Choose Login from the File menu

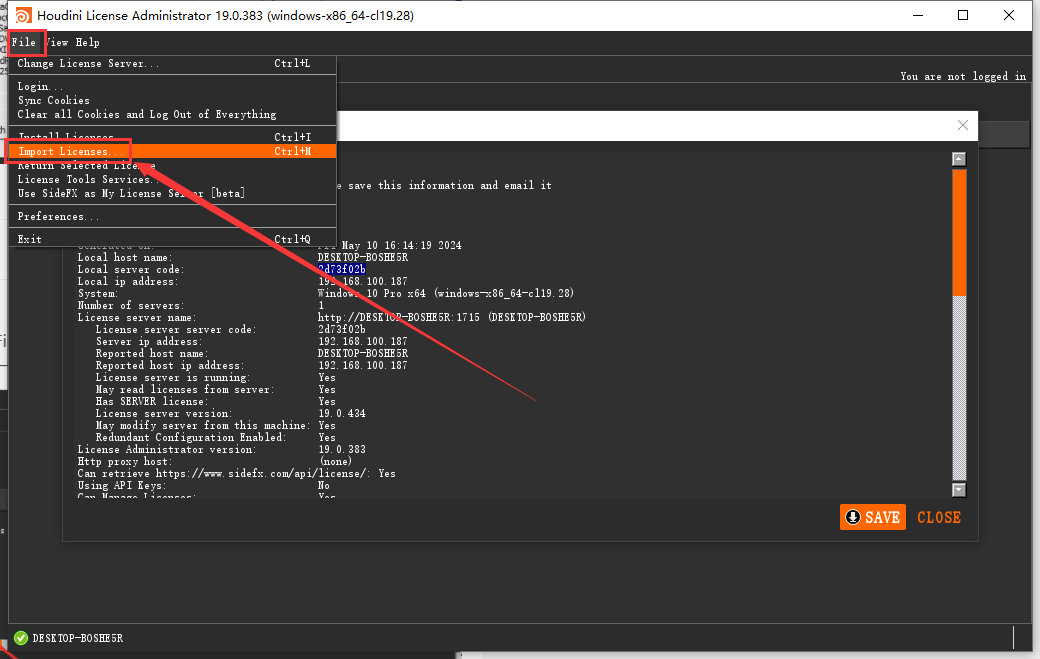[40, 87]
